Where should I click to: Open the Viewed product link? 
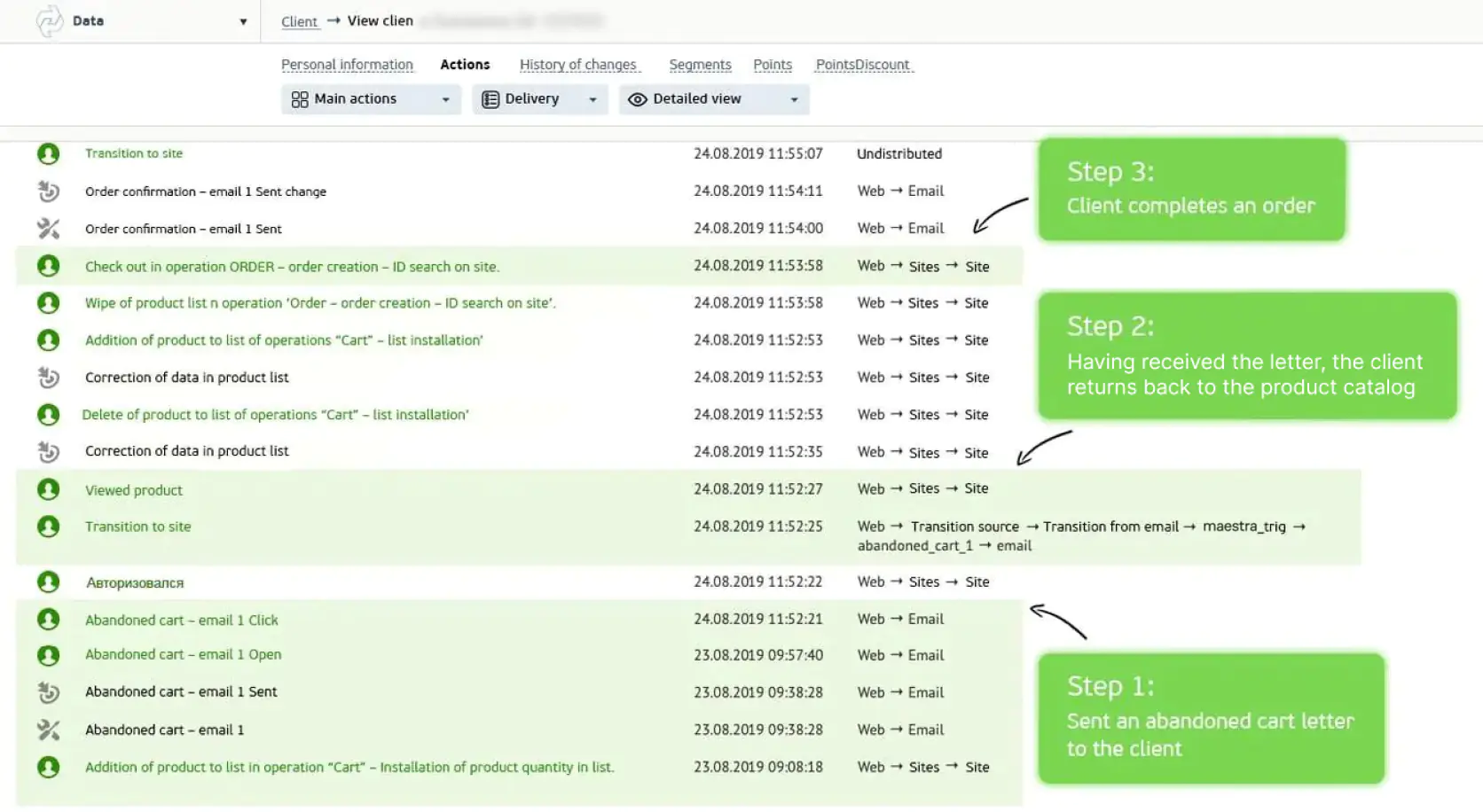point(134,490)
